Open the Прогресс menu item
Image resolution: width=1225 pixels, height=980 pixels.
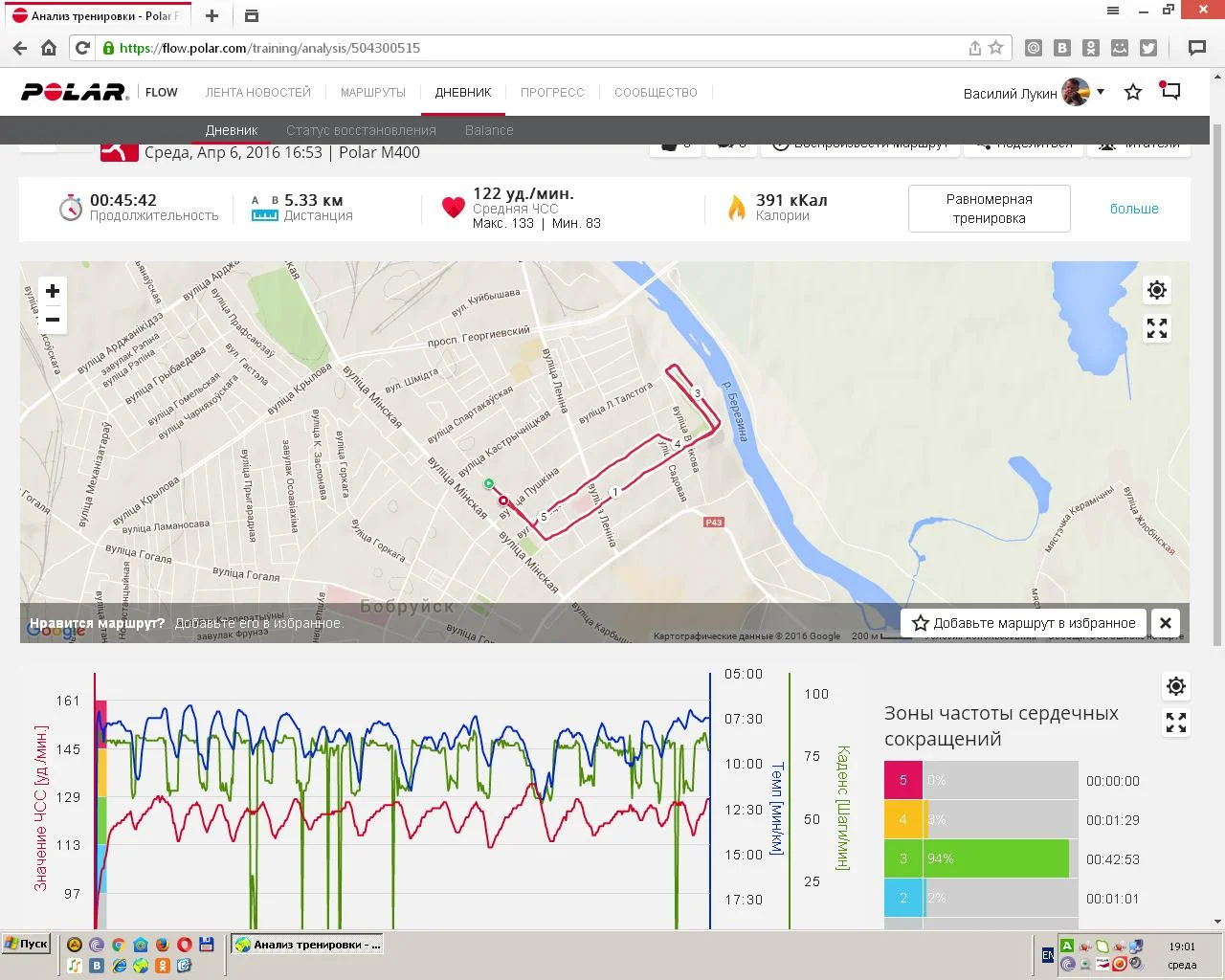pyautogui.click(x=552, y=93)
